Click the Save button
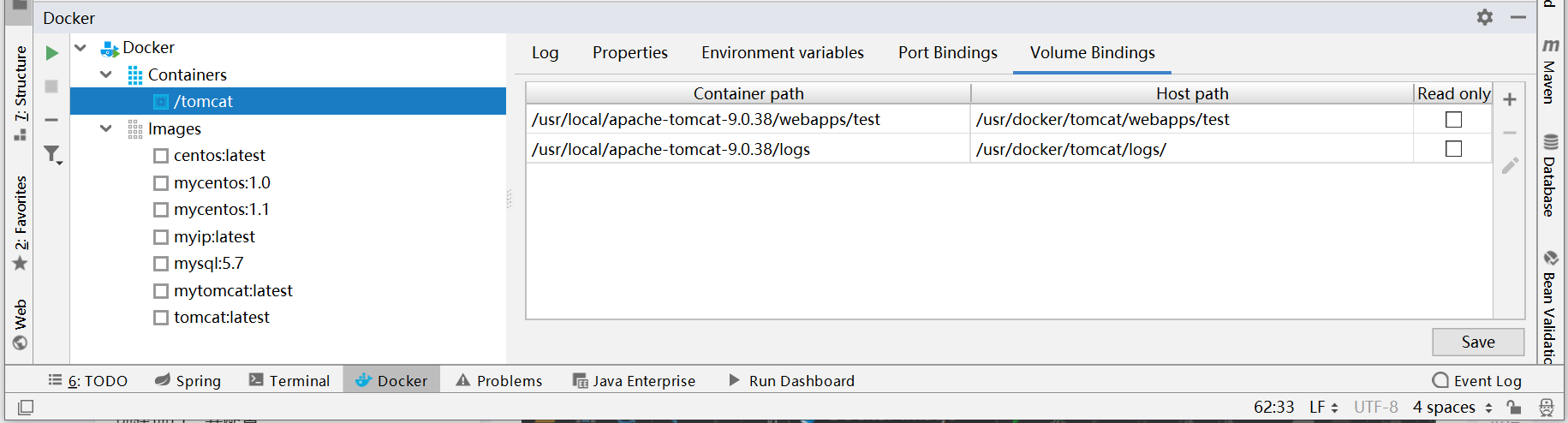This screenshot has height=423, width=1568. 1477,342
